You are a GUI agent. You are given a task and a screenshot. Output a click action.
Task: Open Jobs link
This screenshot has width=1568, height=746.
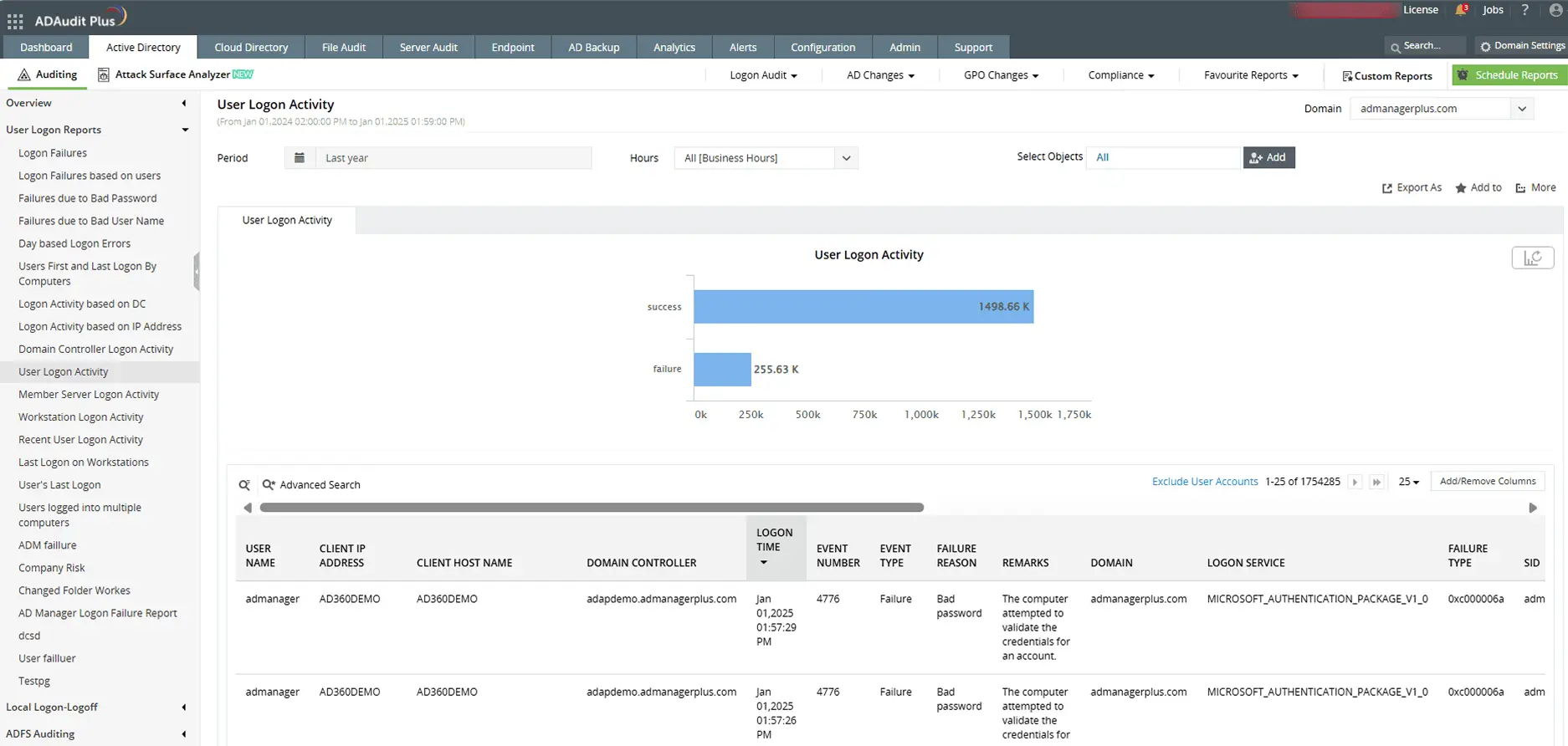click(x=1493, y=10)
